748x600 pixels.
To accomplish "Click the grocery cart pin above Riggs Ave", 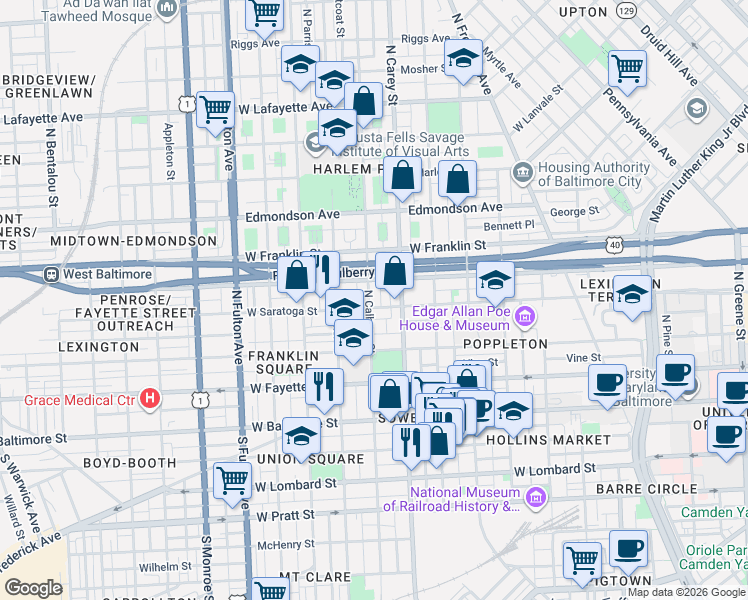I will pyautogui.click(x=265, y=17).
